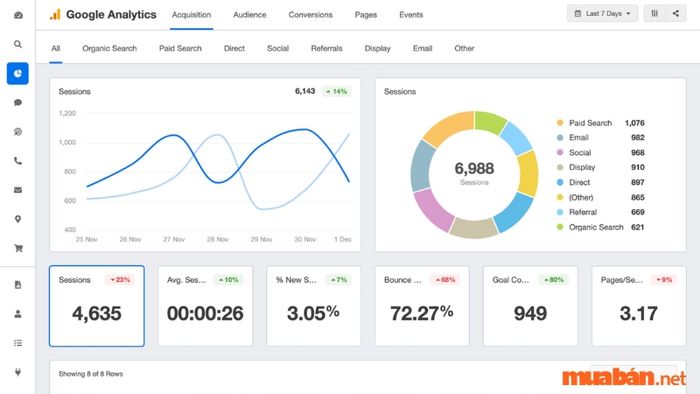This screenshot has width=700, height=394.
Task: Click the 6,143 sessions total value
Action: coord(305,91)
